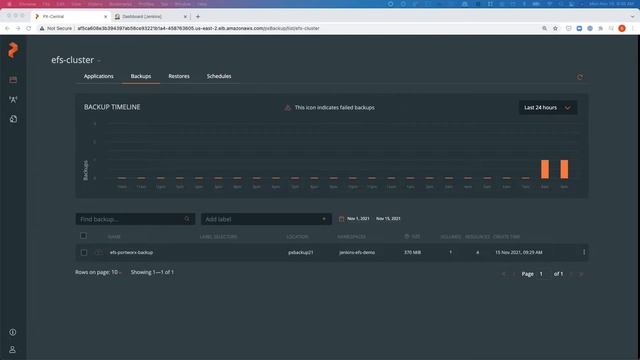Click the Portworx logo in the sidebar
This screenshot has width=640, height=360.
[13, 50]
